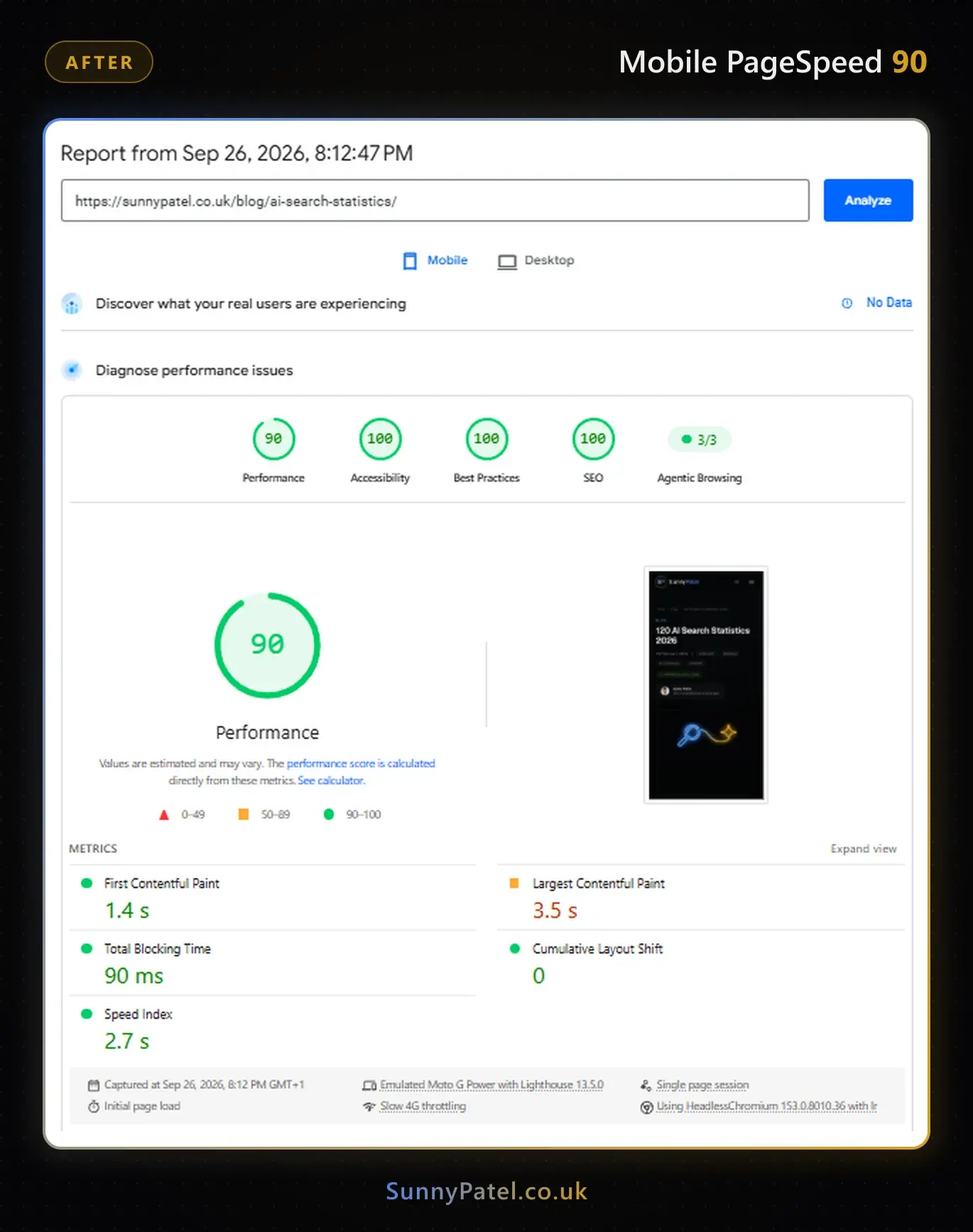The height and width of the screenshot is (1232, 973).
Task: Click the page screenshot thumbnail
Action: point(705,685)
